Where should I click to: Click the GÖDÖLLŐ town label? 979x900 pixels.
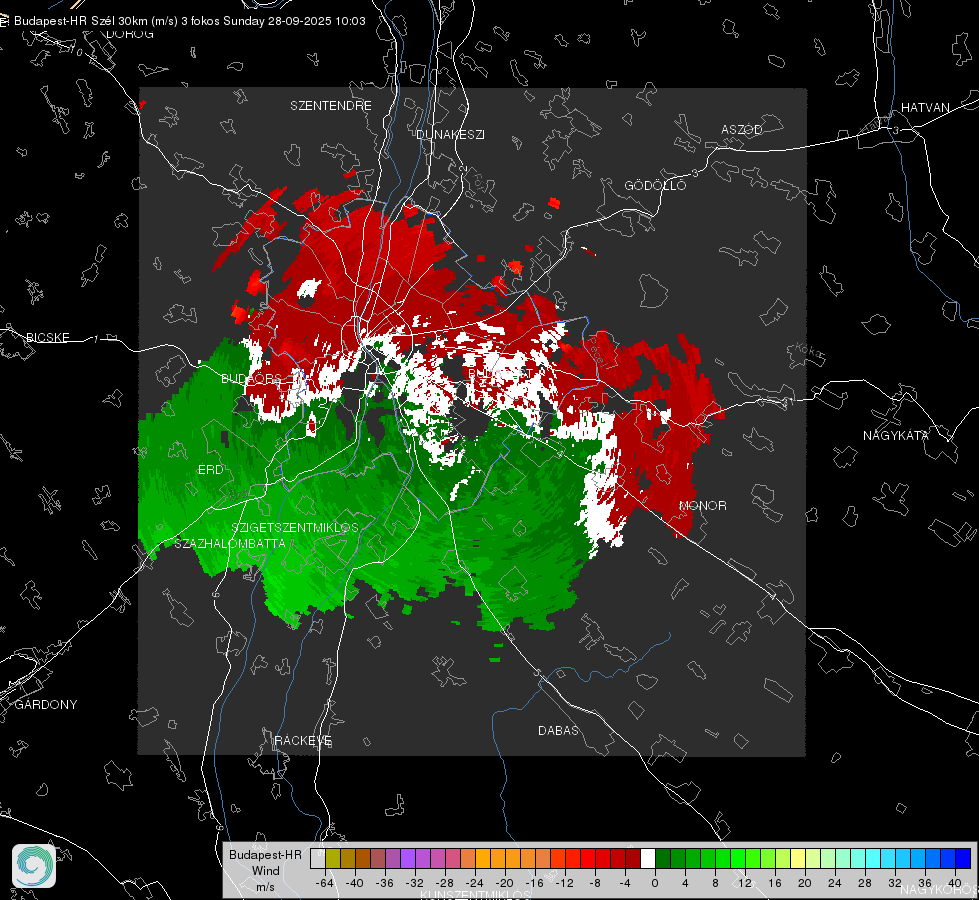(x=655, y=185)
